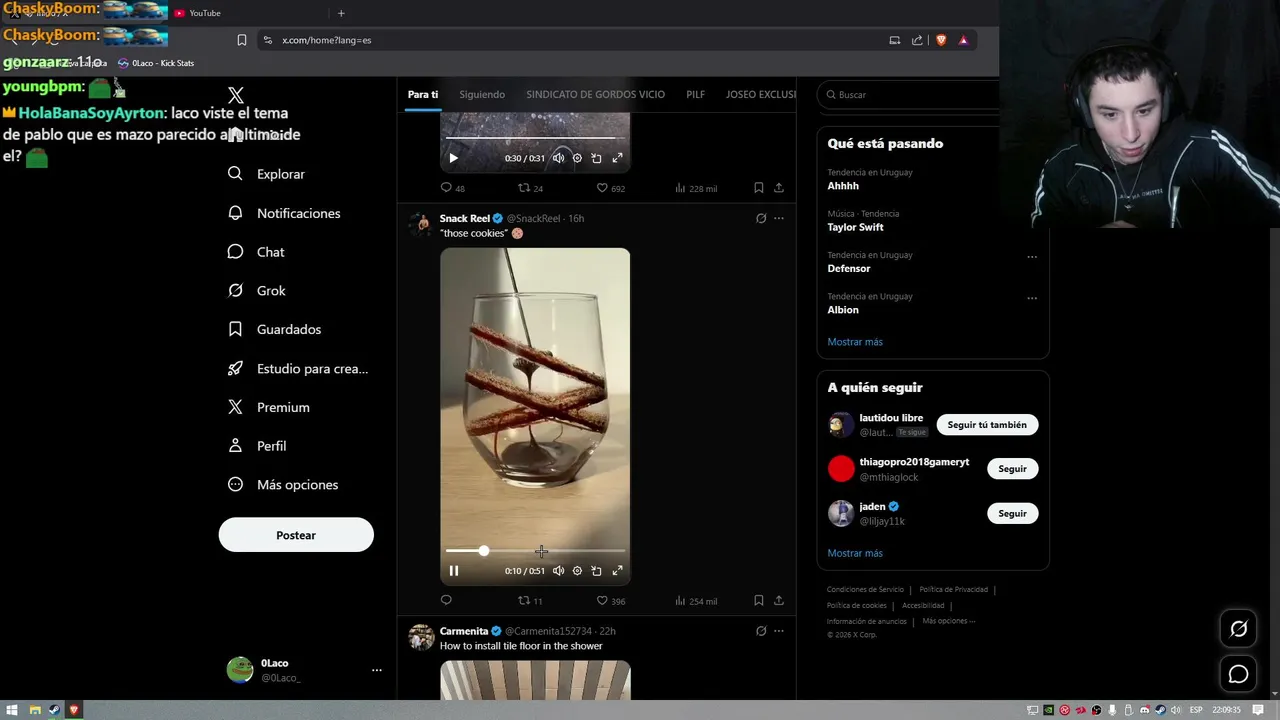
Task: Open Carmenita profile name
Action: 464,631
